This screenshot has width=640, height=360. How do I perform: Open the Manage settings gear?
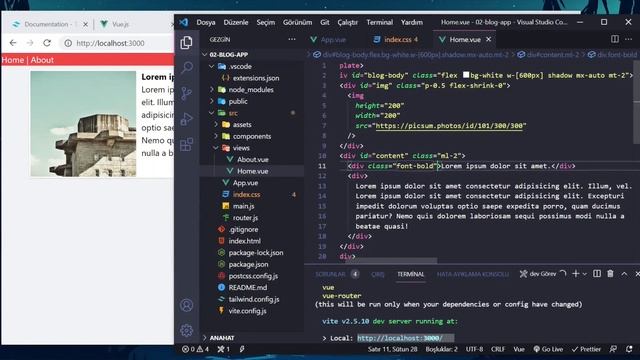tap(187, 330)
